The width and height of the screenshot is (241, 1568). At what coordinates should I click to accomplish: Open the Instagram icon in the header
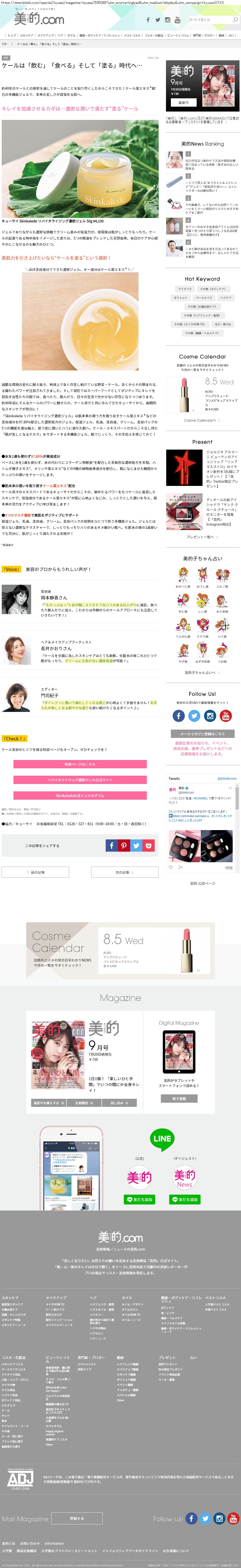(x=168, y=20)
